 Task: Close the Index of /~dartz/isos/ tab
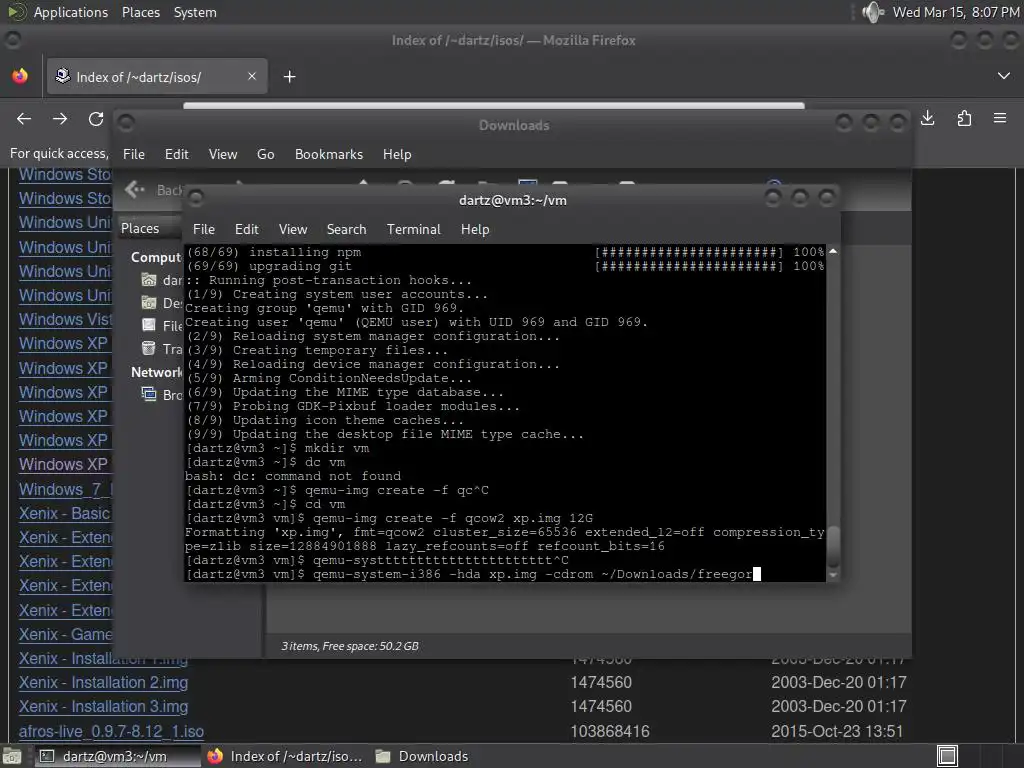point(252,76)
